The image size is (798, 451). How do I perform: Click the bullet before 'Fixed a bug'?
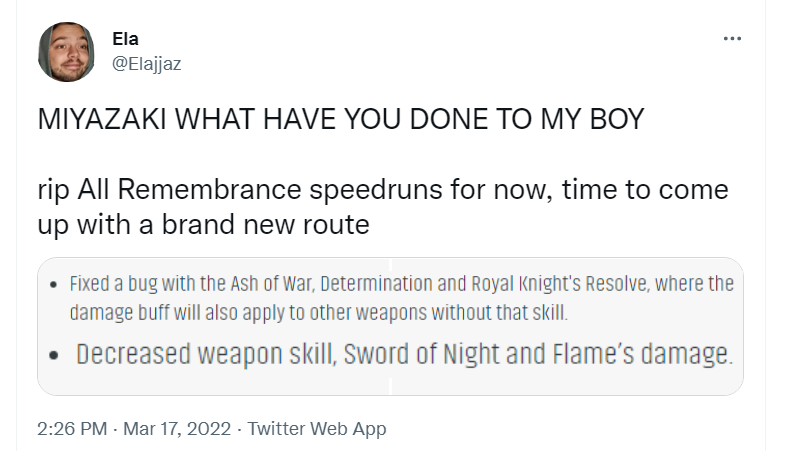53,285
